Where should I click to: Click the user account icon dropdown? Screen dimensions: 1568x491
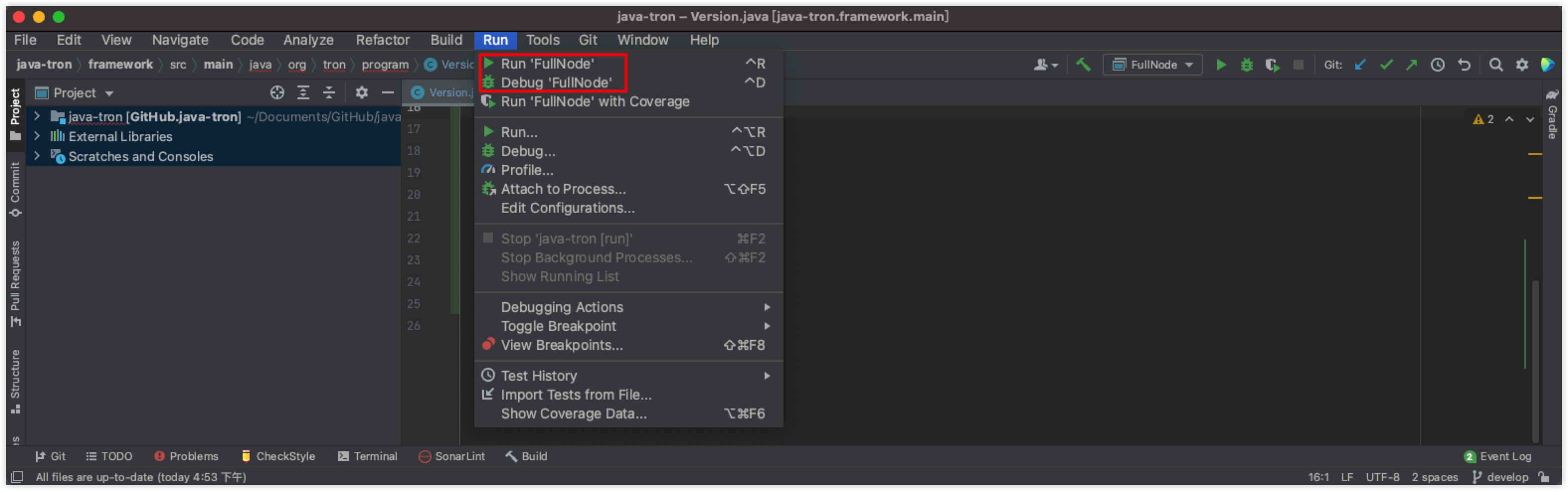point(1045,65)
